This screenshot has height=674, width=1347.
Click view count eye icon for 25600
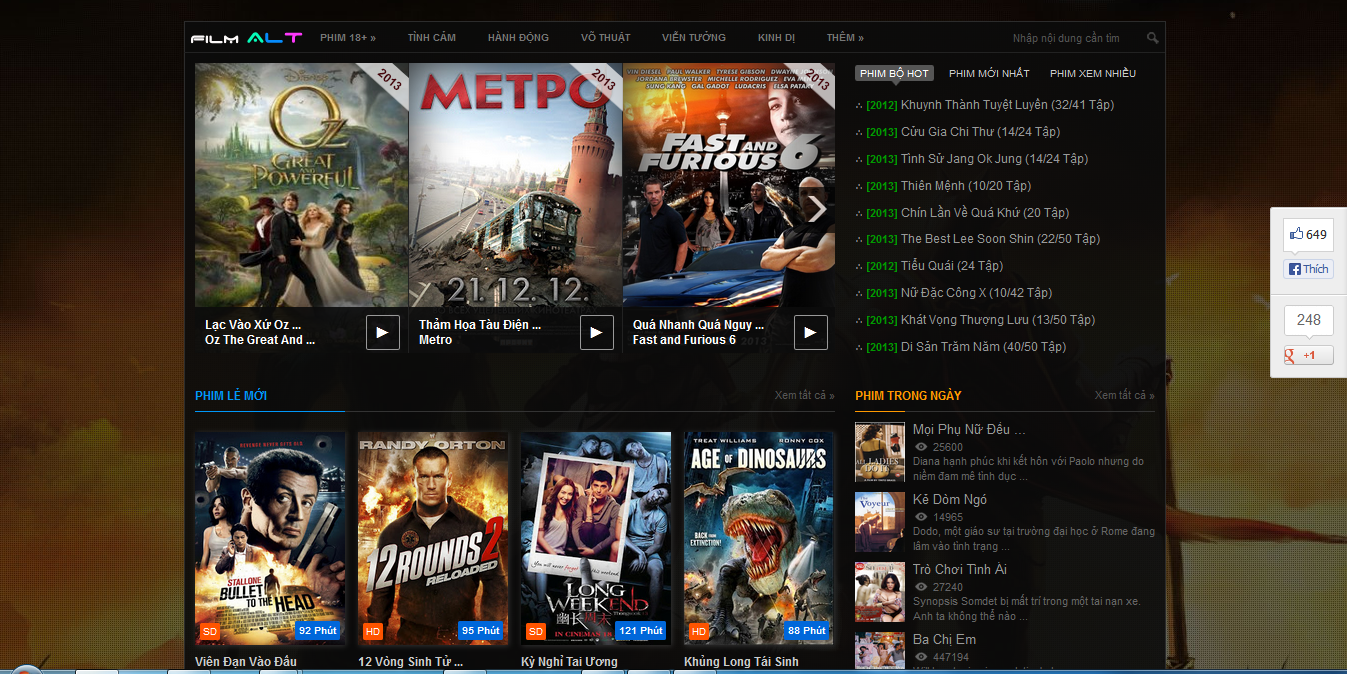[921, 447]
